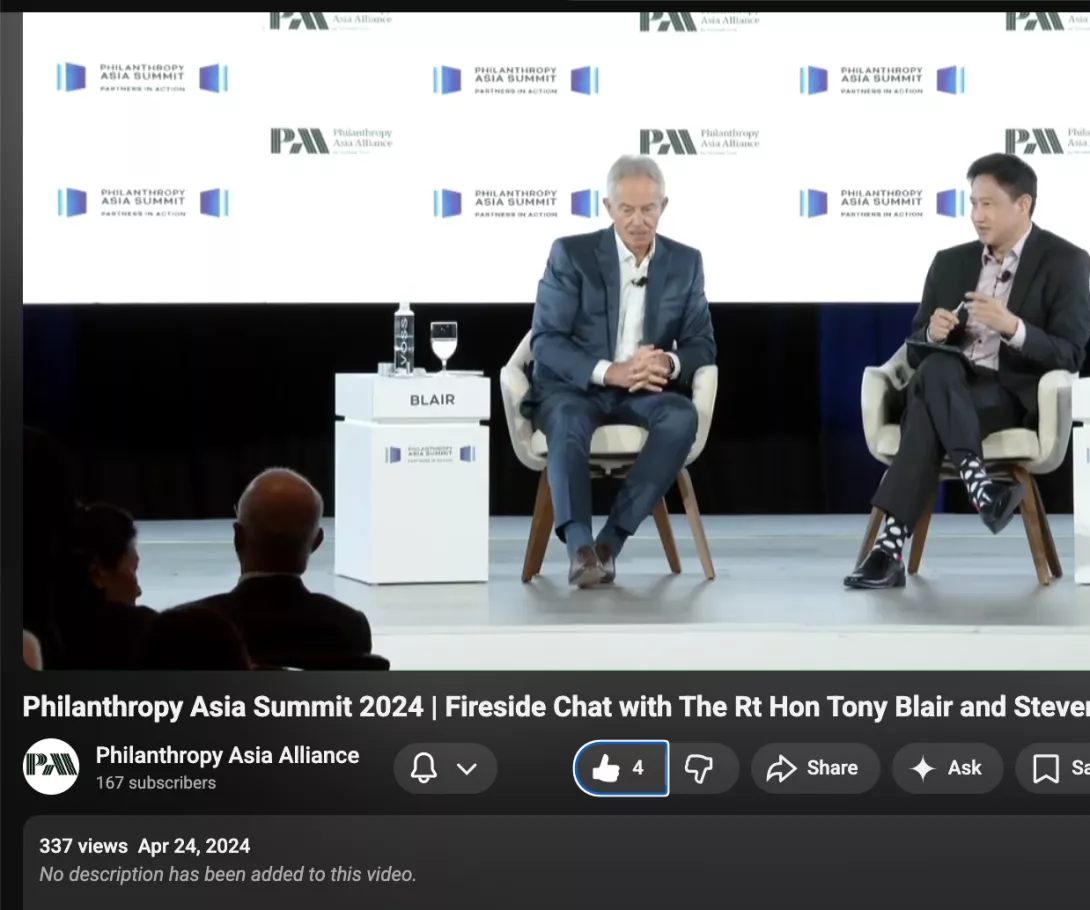This screenshot has width=1090, height=910.
Task: Open the Philanthropy Asia Alliance channel avatar
Action: 51,767
